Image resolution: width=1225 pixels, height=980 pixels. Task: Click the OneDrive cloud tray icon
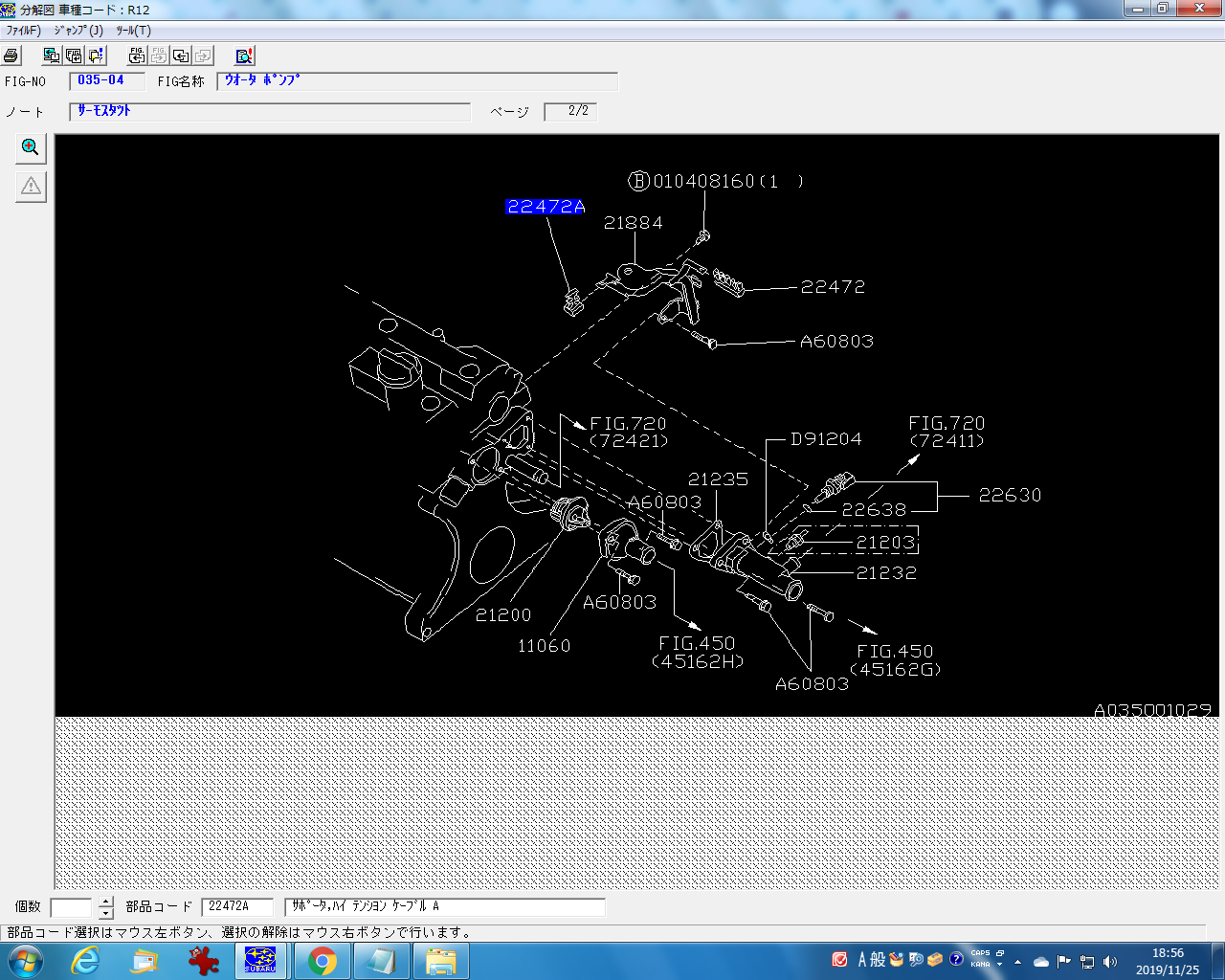(1041, 961)
